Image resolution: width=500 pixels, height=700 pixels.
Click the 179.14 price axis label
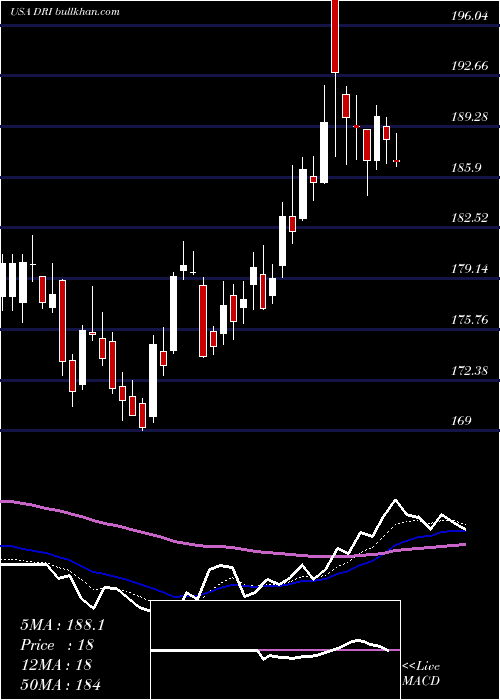point(469,269)
